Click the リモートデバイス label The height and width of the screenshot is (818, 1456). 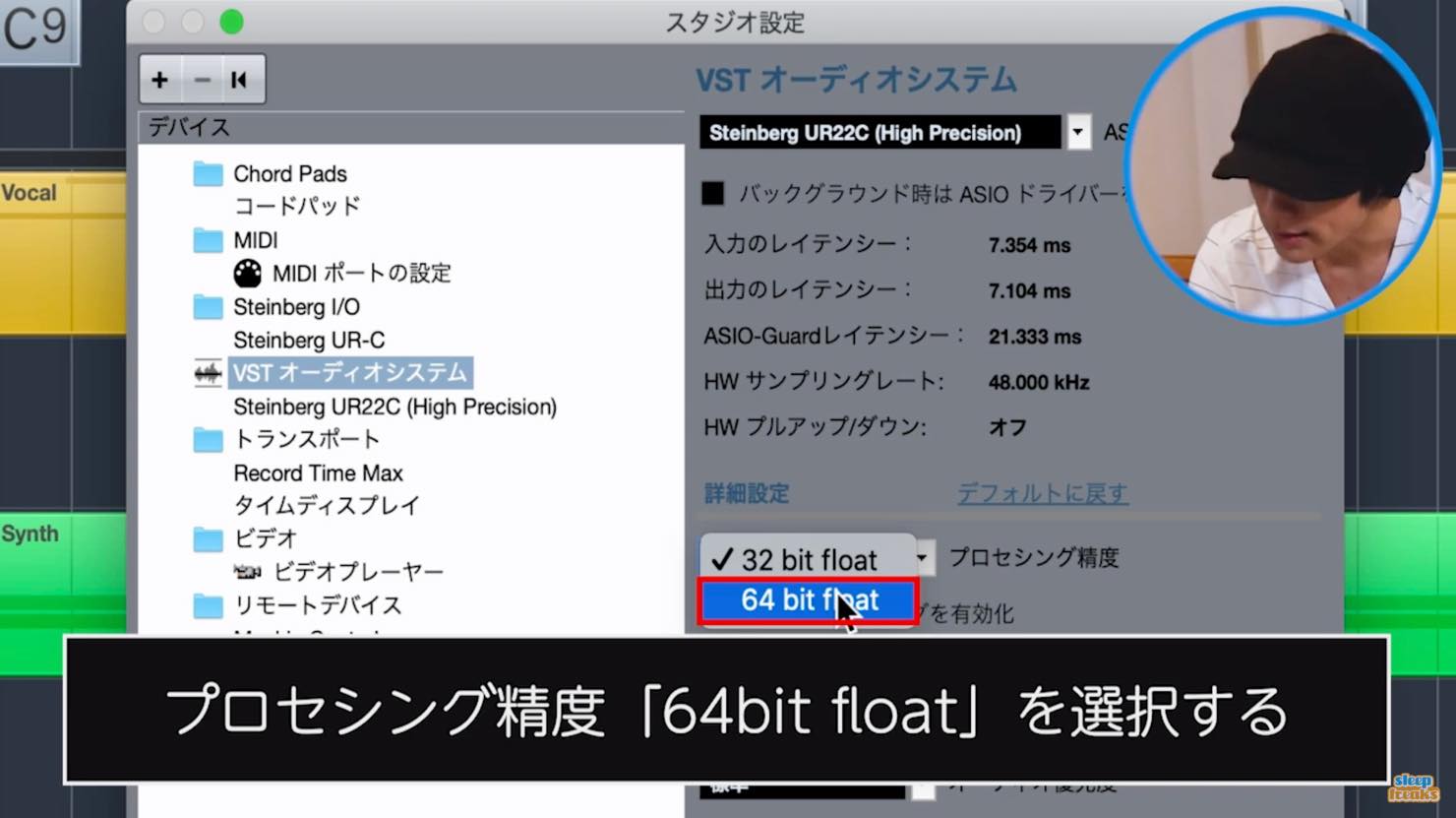click(x=318, y=605)
